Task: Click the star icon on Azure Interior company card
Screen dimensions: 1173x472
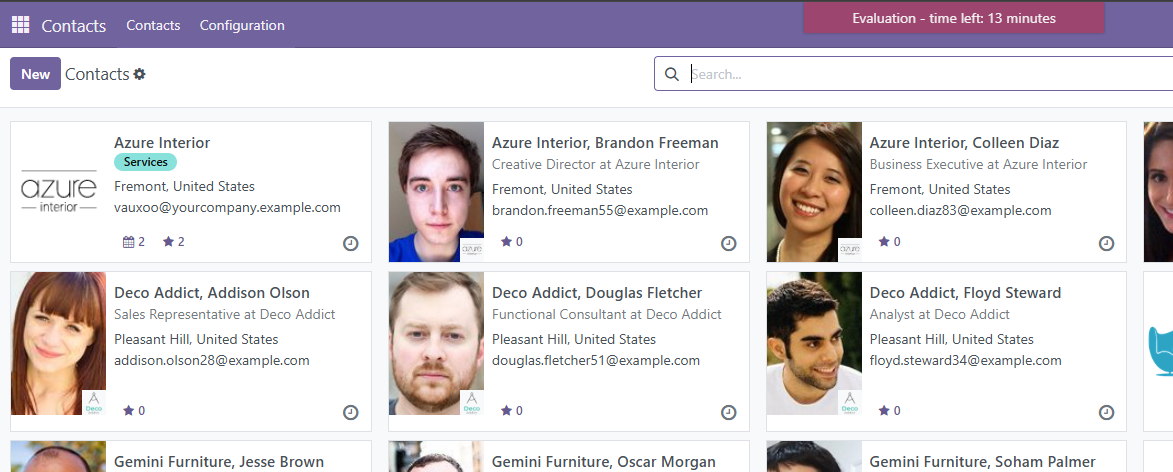Action: [x=168, y=242]
